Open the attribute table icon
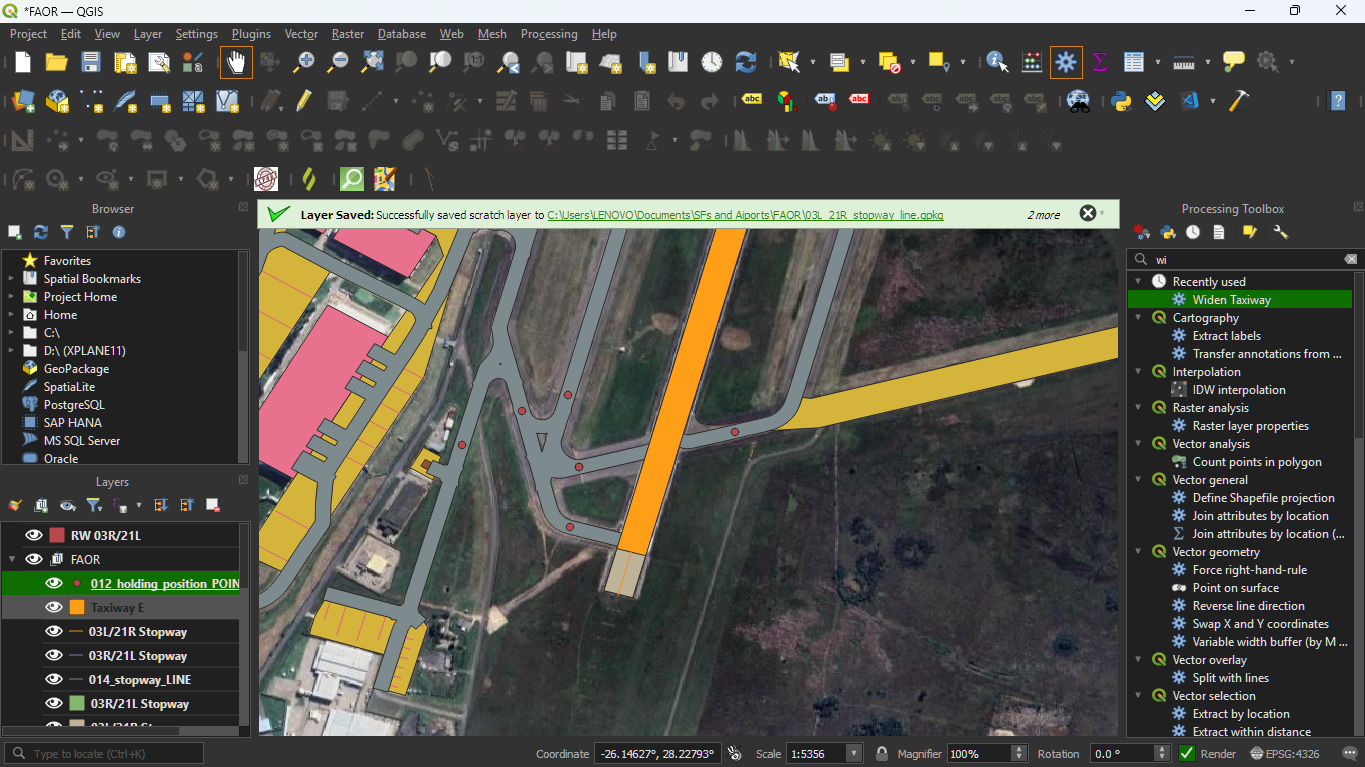This screenshot has width=1365, height=767. pyautogui.click(x=1133, y=62)
